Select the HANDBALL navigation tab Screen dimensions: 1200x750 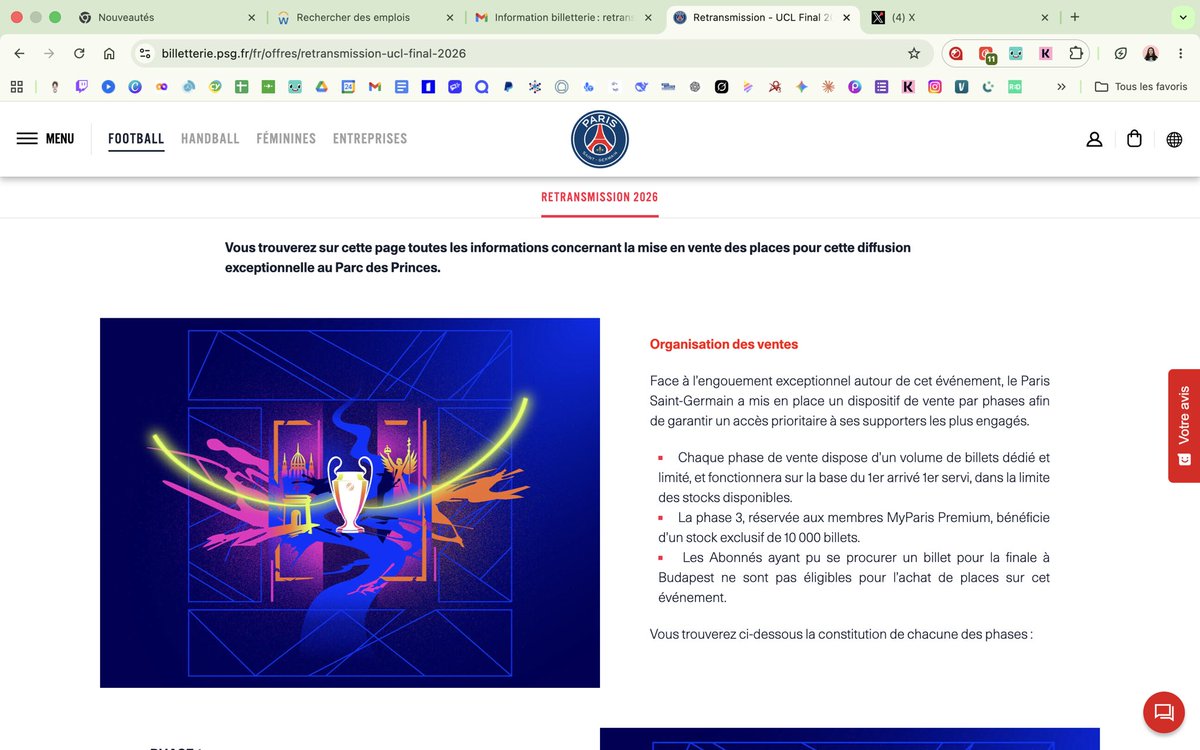[x=210, y=139]
